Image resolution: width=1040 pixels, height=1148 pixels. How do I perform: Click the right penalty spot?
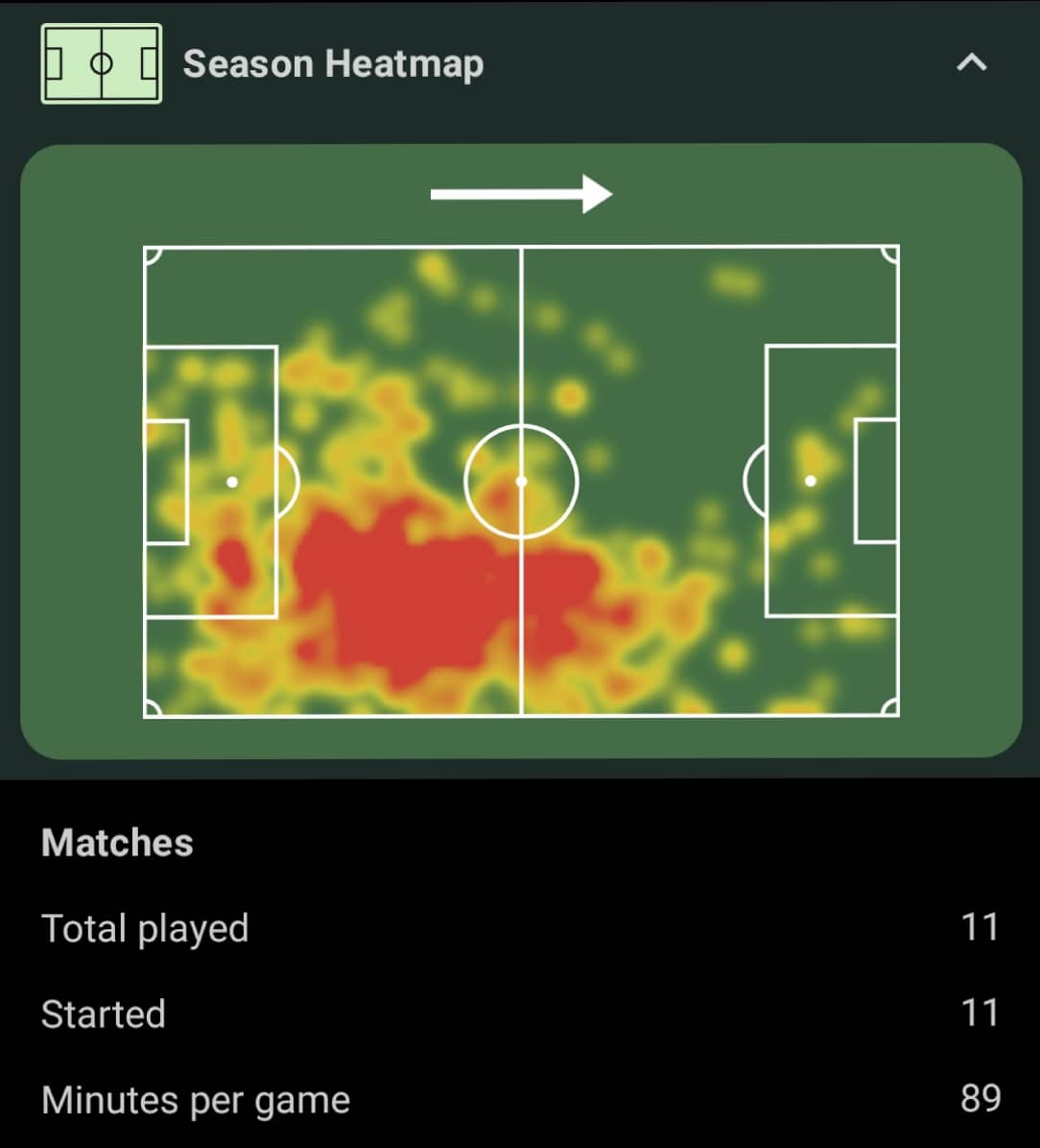810,481
